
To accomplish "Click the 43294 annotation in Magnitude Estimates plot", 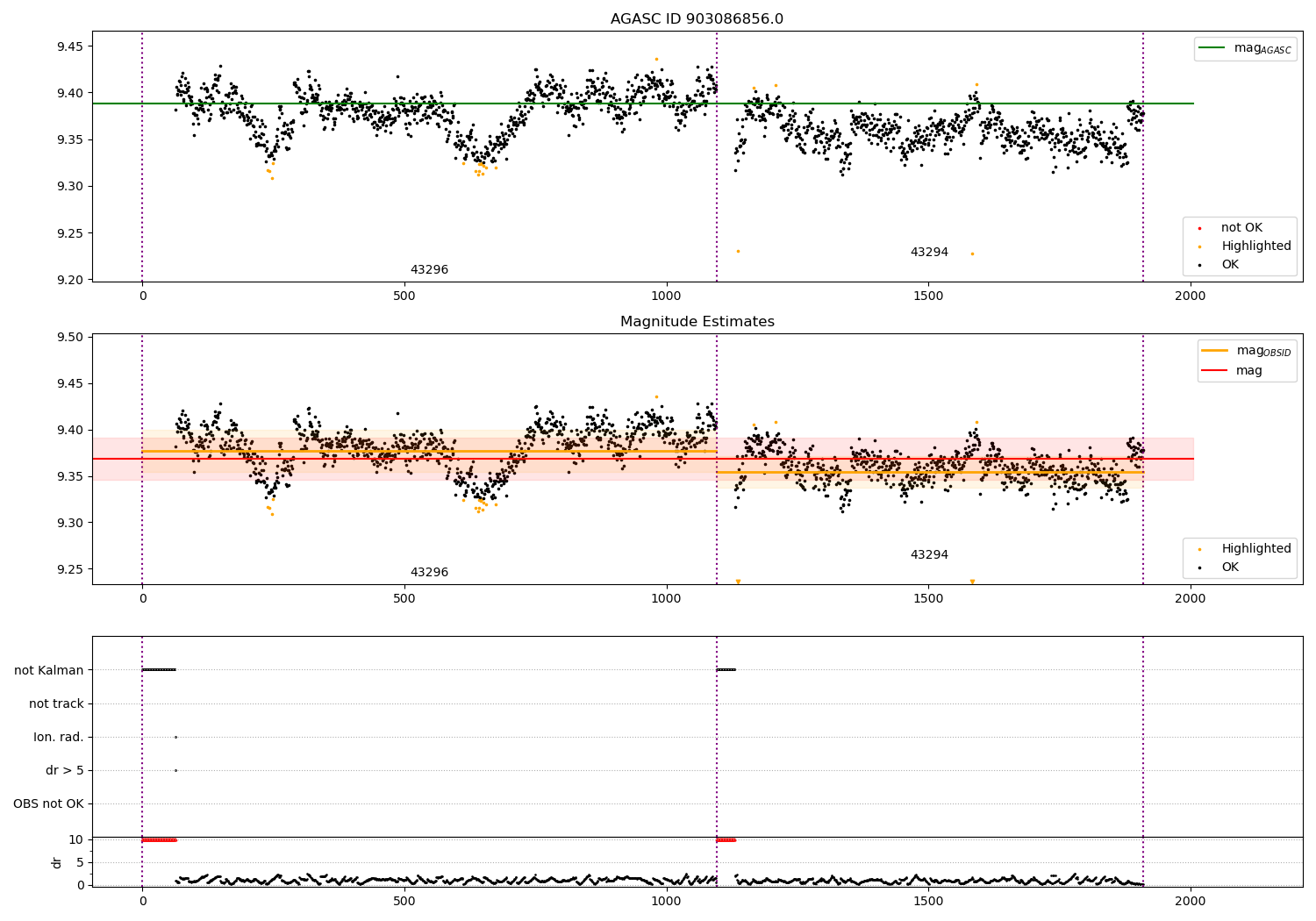I will tap(929, 555).
